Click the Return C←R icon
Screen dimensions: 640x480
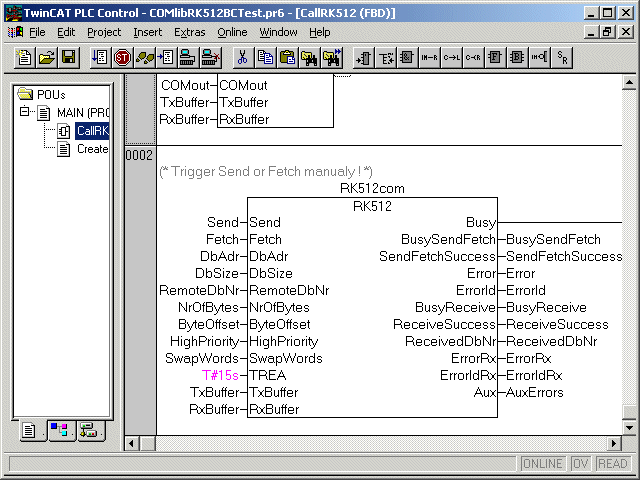click(x=473, y=58)
